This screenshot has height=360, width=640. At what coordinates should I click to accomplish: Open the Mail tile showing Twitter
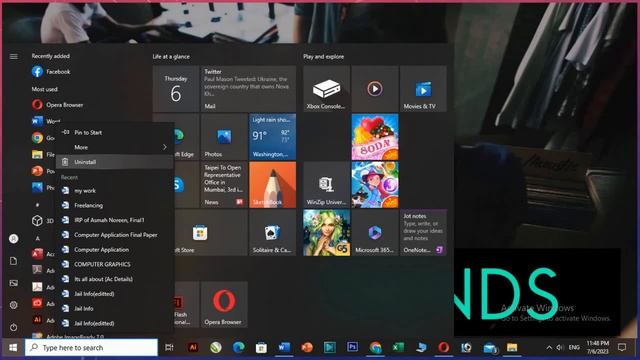248,89
